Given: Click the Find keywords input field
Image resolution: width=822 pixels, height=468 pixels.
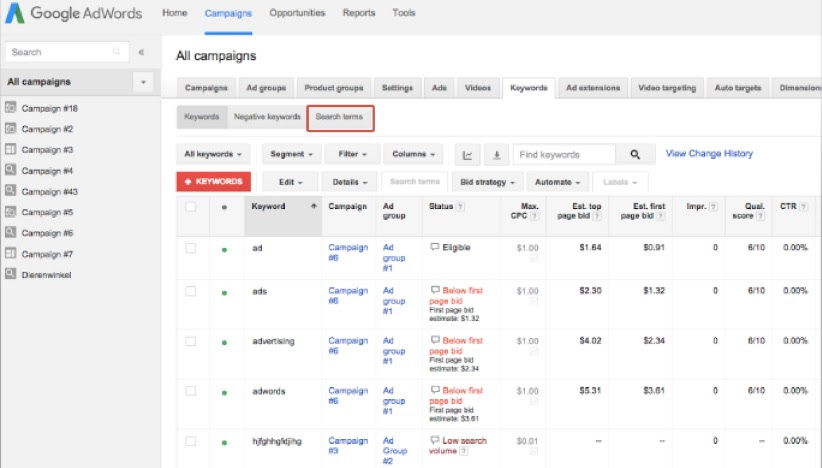Looking at the screenshot, I should [x=564, y=155].
